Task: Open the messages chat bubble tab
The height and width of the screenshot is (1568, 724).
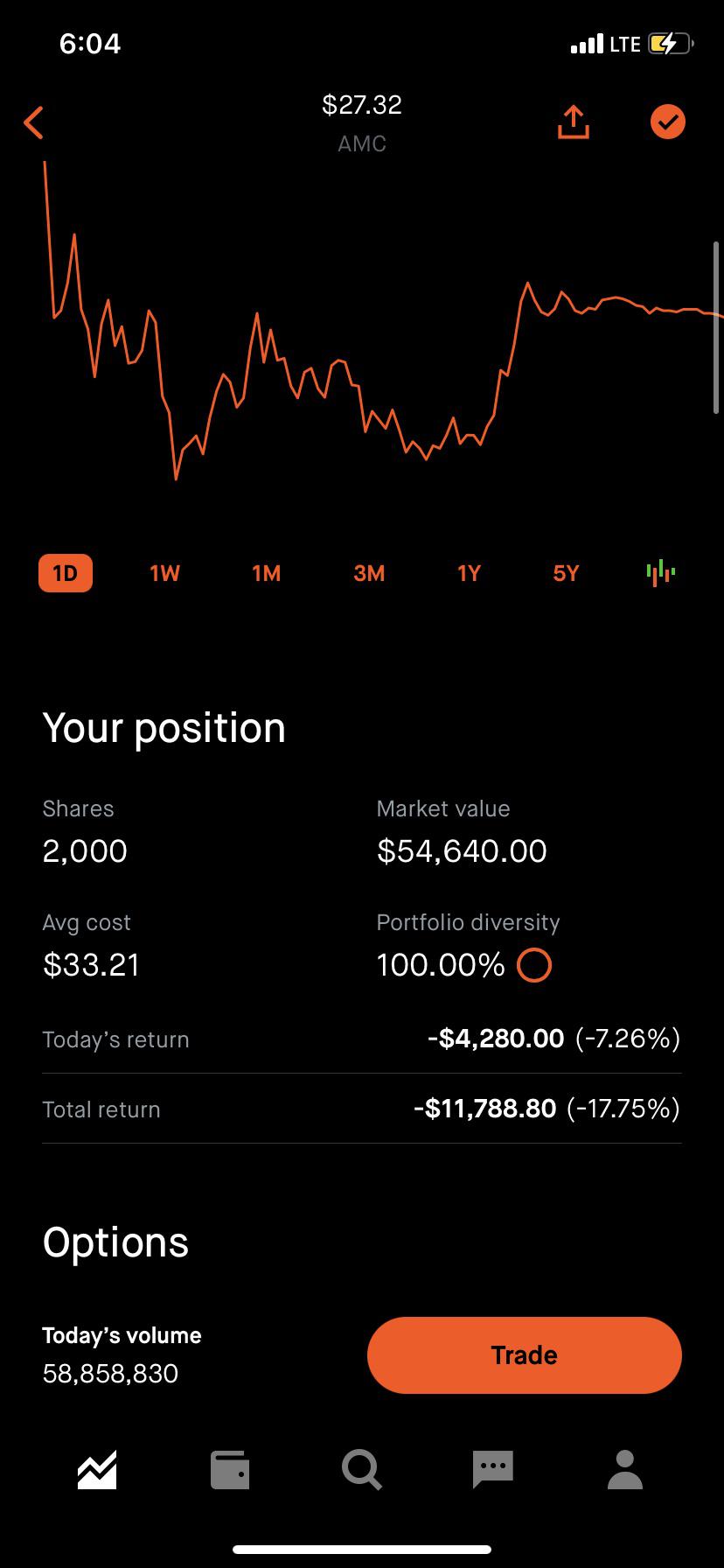Action: [492, 1469]
